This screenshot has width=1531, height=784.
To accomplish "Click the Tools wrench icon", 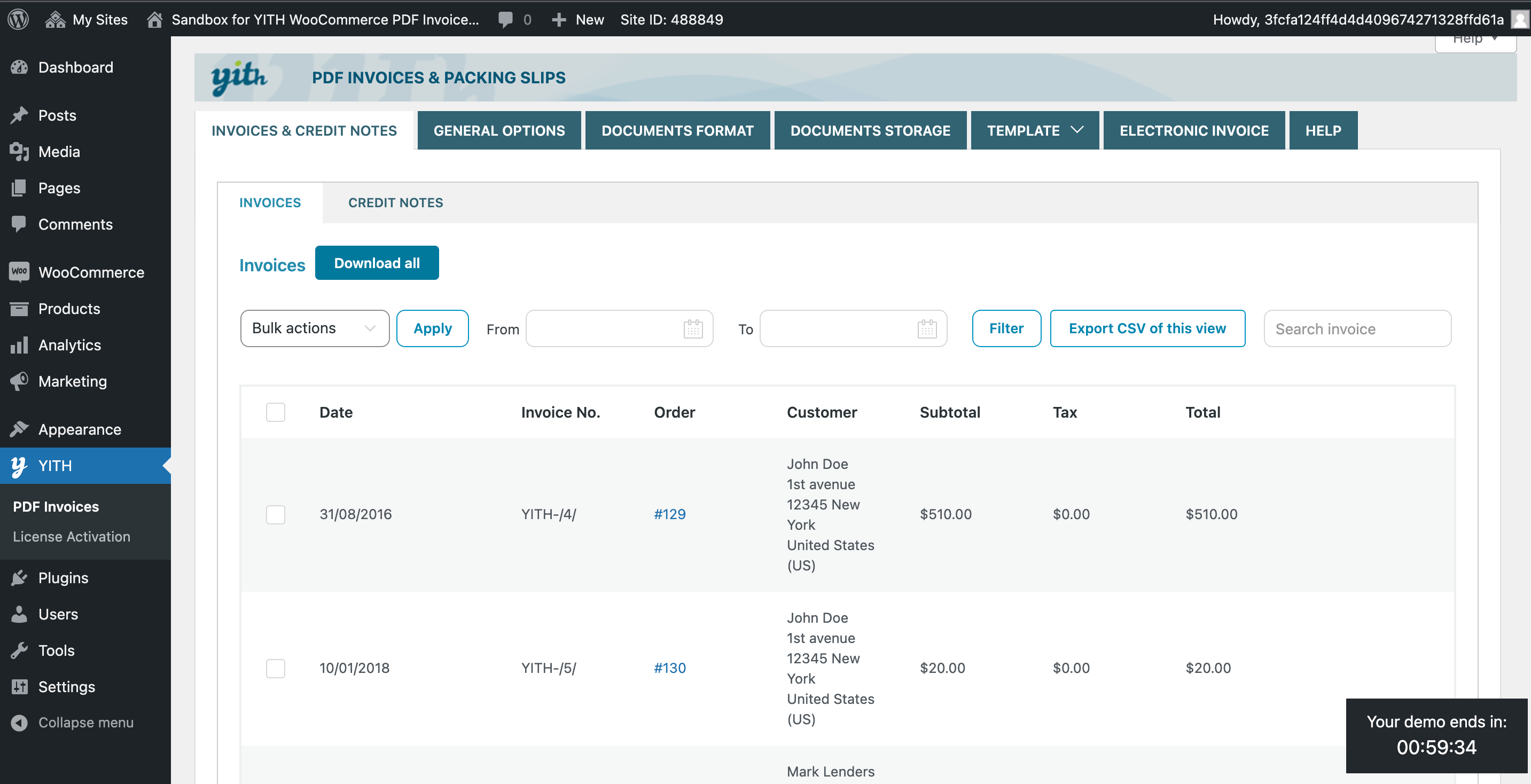I will click(x=19, y=650).
